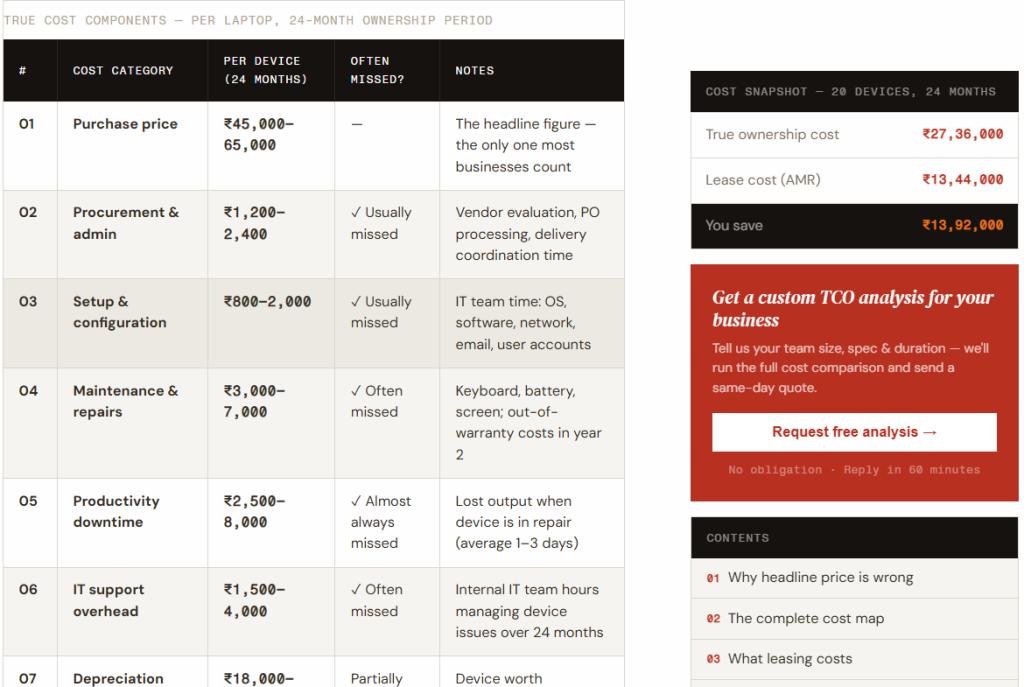
Task: Click the 'Get a custom TCO analysis' heading
Action: 852,308
